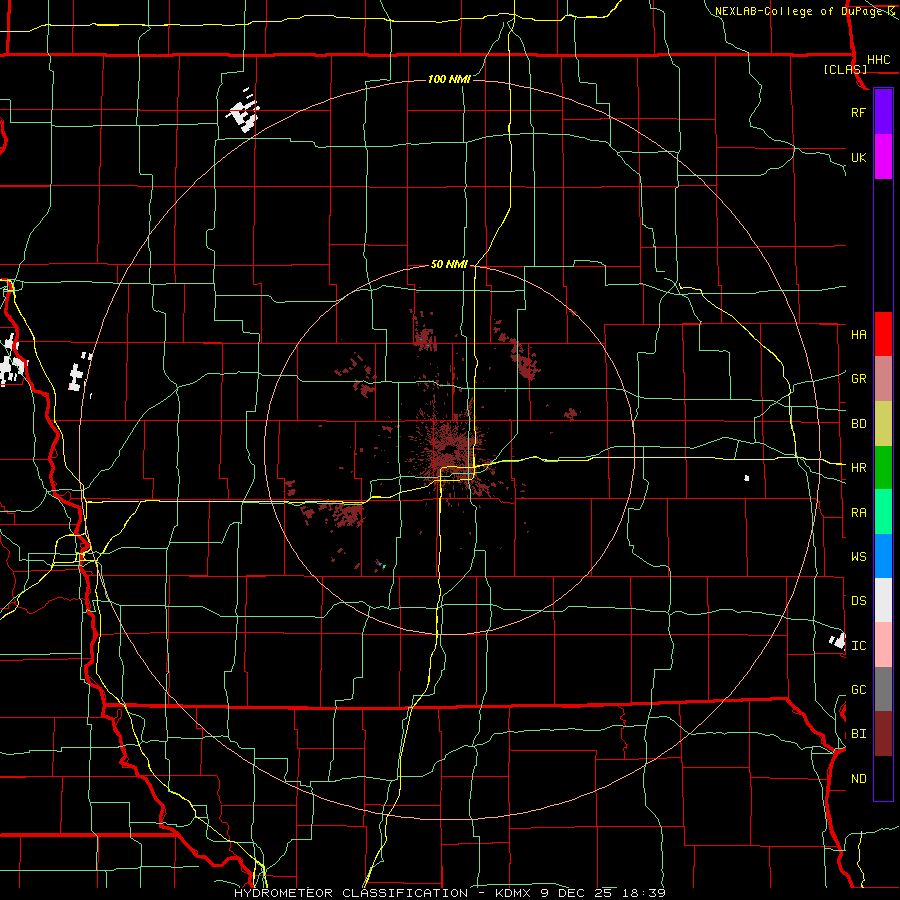Click the 9 DEC 25 date text
The height and width of the screenshot is (900, 900).
click(578, 893)
